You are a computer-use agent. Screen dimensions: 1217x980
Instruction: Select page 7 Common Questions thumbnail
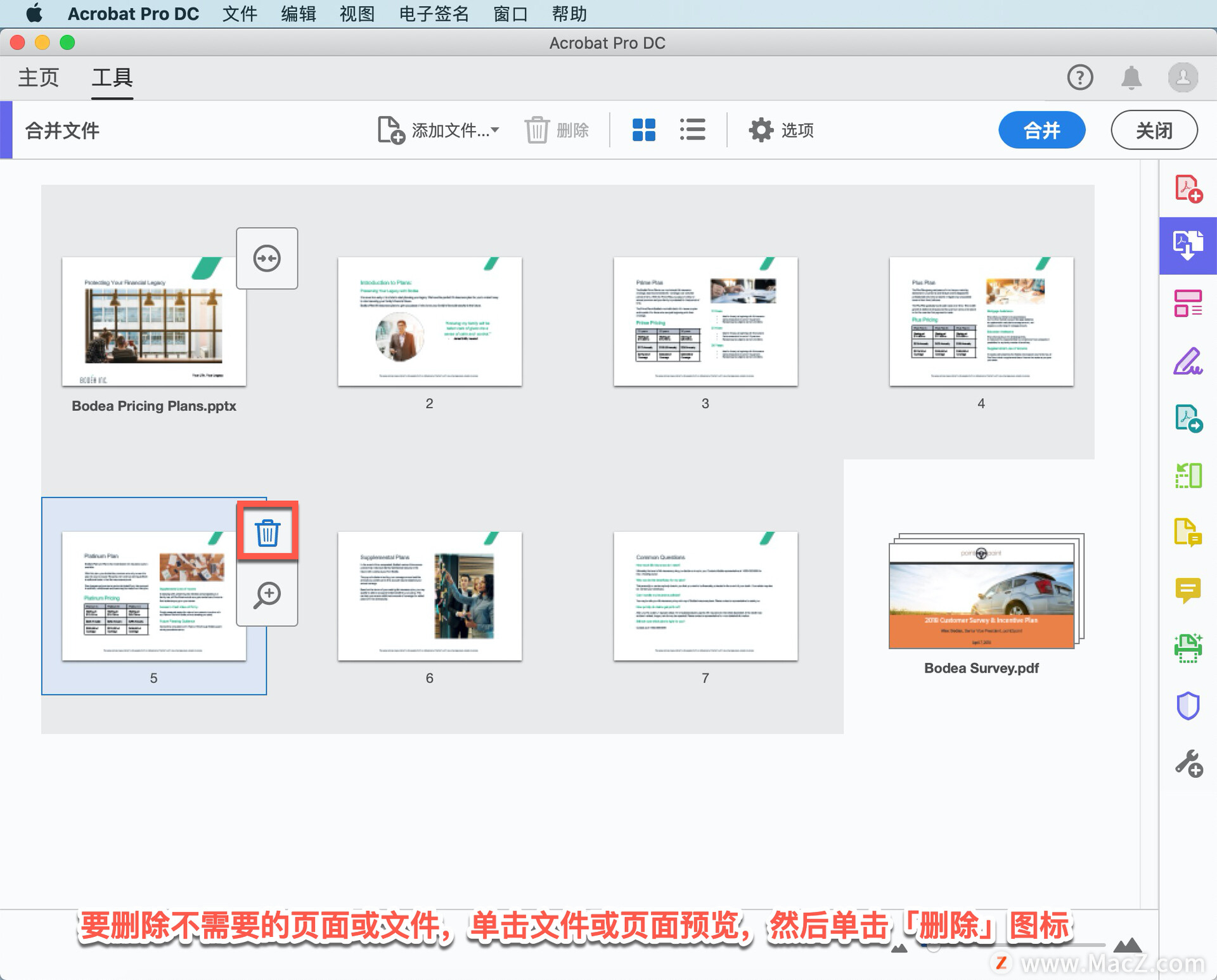[x=705, y=596]
